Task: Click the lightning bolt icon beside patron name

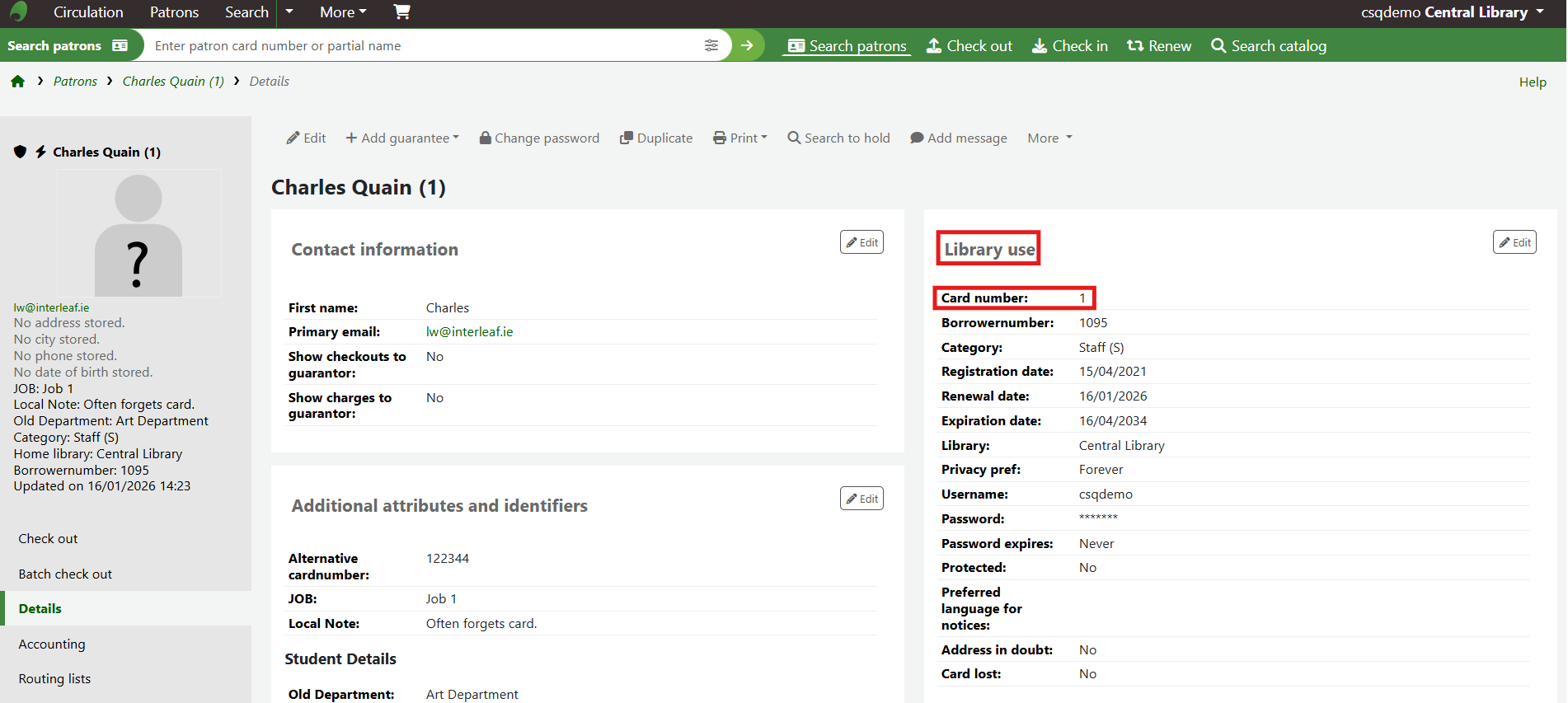Action: [40, 152]
